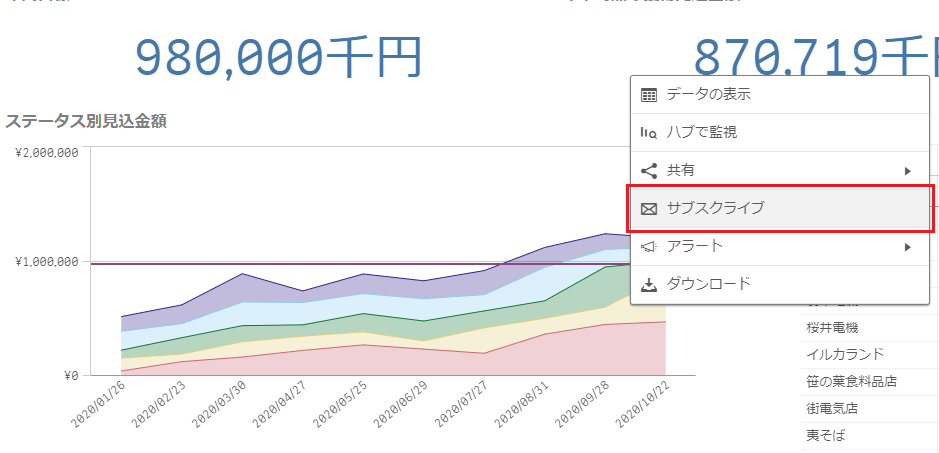Select the 桜井電機 list row
Screen dimensions: 939x453
coord(870,328)
